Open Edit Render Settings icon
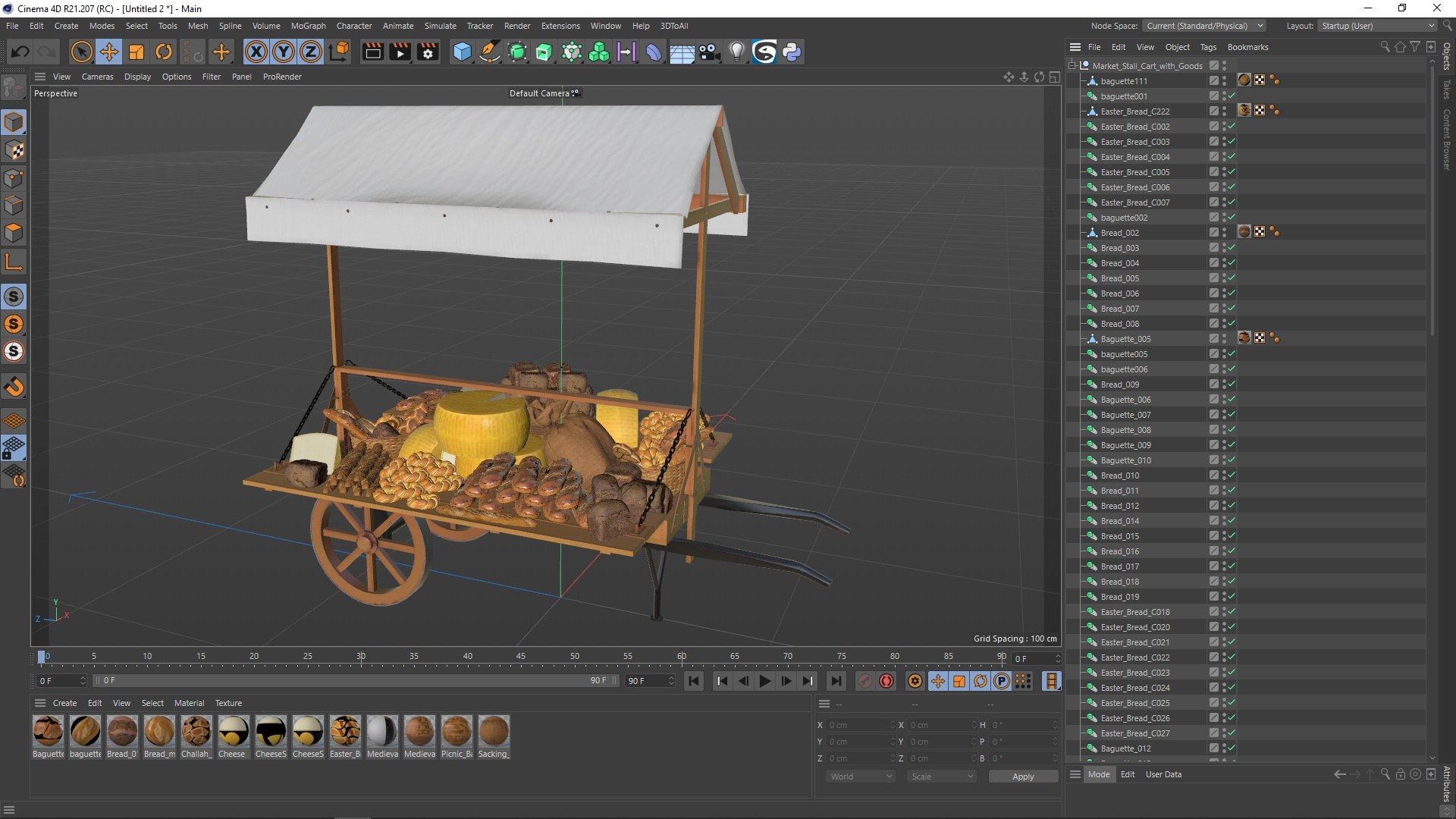The height and width of the screenshot is (819, 1456). 428,52
